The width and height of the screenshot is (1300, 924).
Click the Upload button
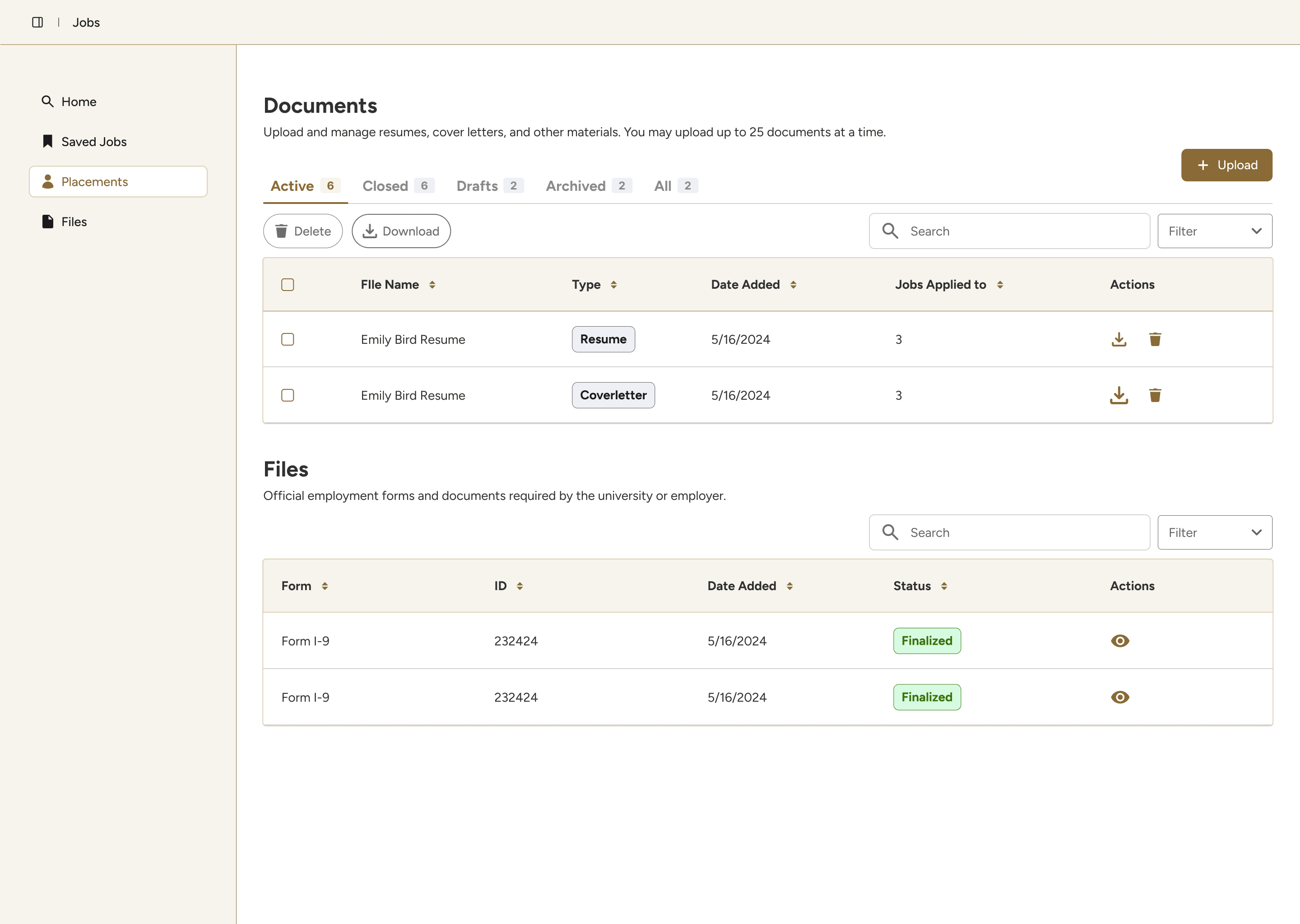tap(1226, 165)
